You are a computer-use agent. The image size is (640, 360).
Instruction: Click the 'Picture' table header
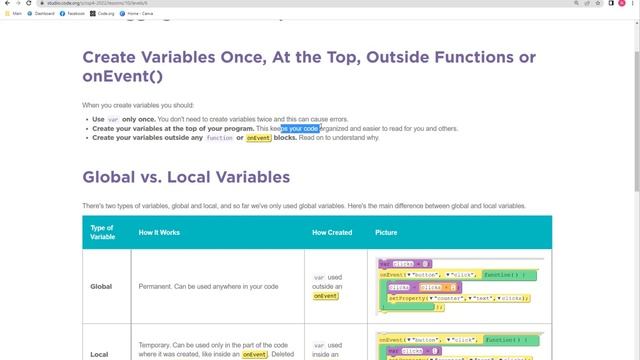pyautogui.click(x=386, y=232)
